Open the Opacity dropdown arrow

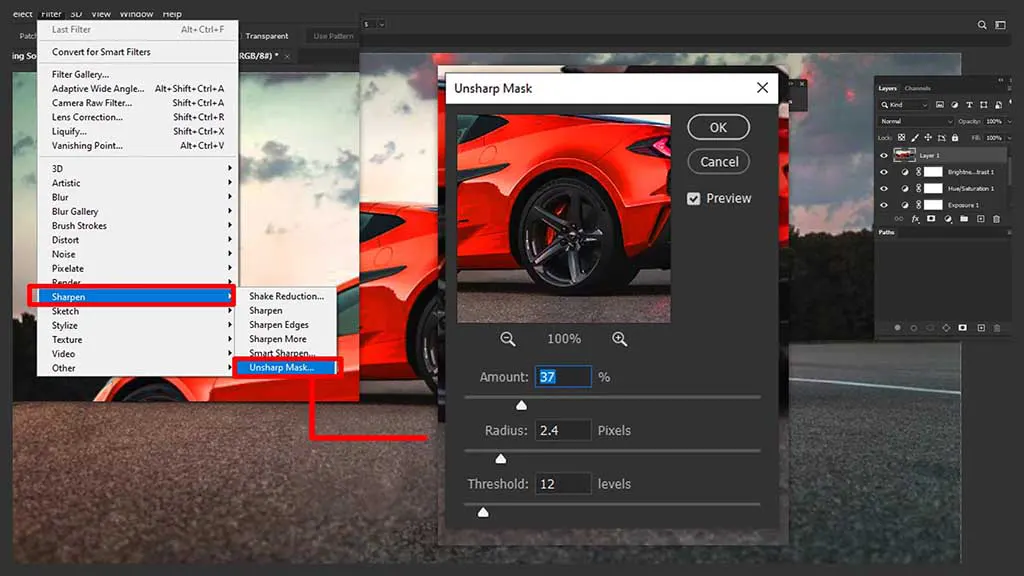tap(1010, 121)
